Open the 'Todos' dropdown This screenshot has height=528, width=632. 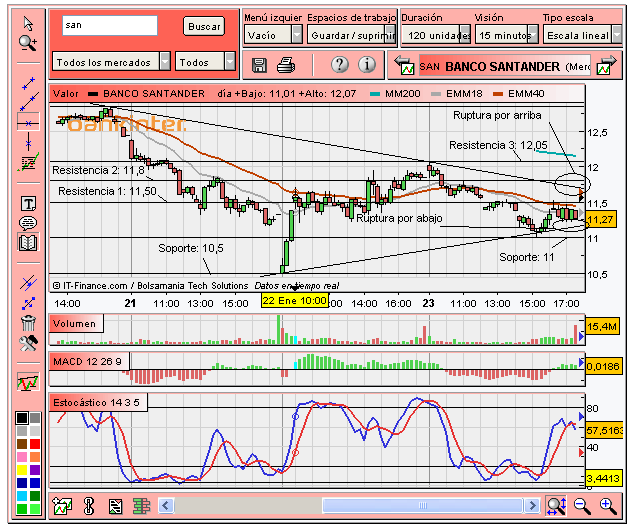pyautogui.click(x=205, y=62)
